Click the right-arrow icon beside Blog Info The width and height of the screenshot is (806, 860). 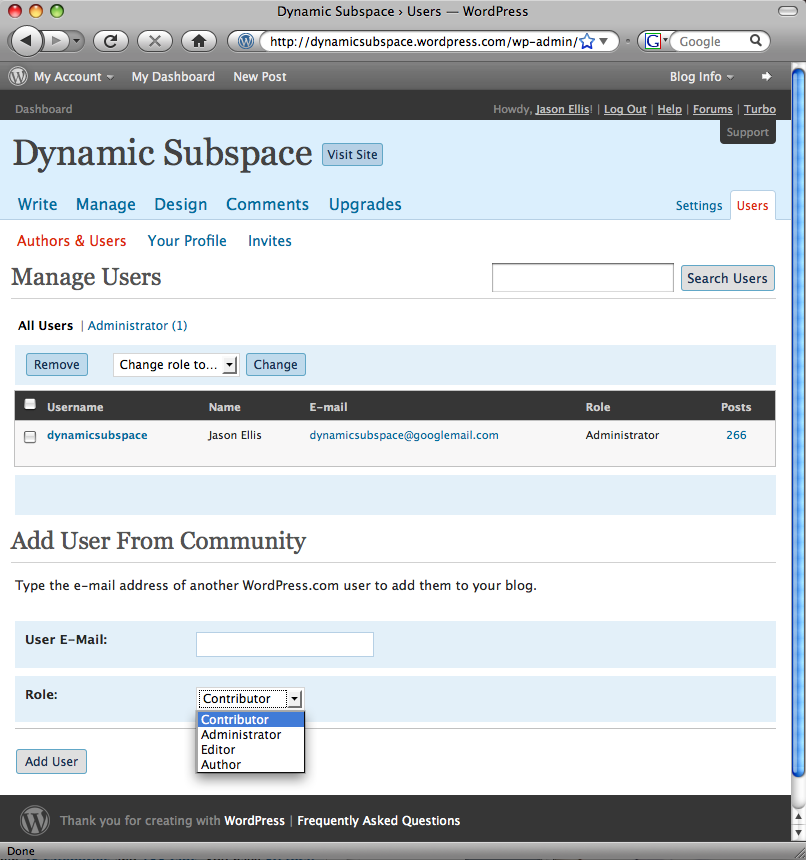[766, 76]
